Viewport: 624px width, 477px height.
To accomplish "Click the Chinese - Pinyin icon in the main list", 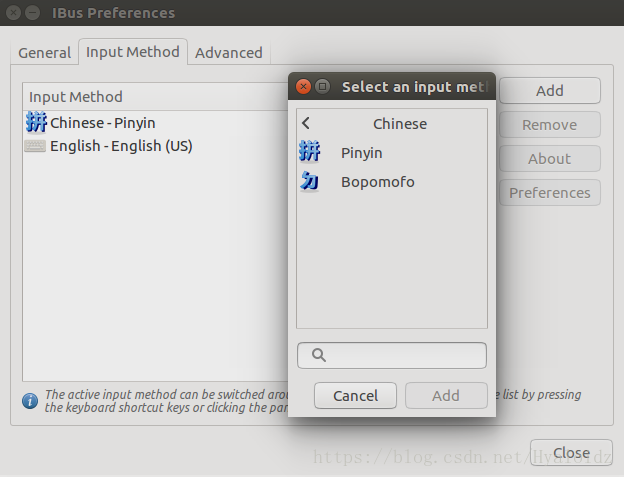I will click(36, 122).
